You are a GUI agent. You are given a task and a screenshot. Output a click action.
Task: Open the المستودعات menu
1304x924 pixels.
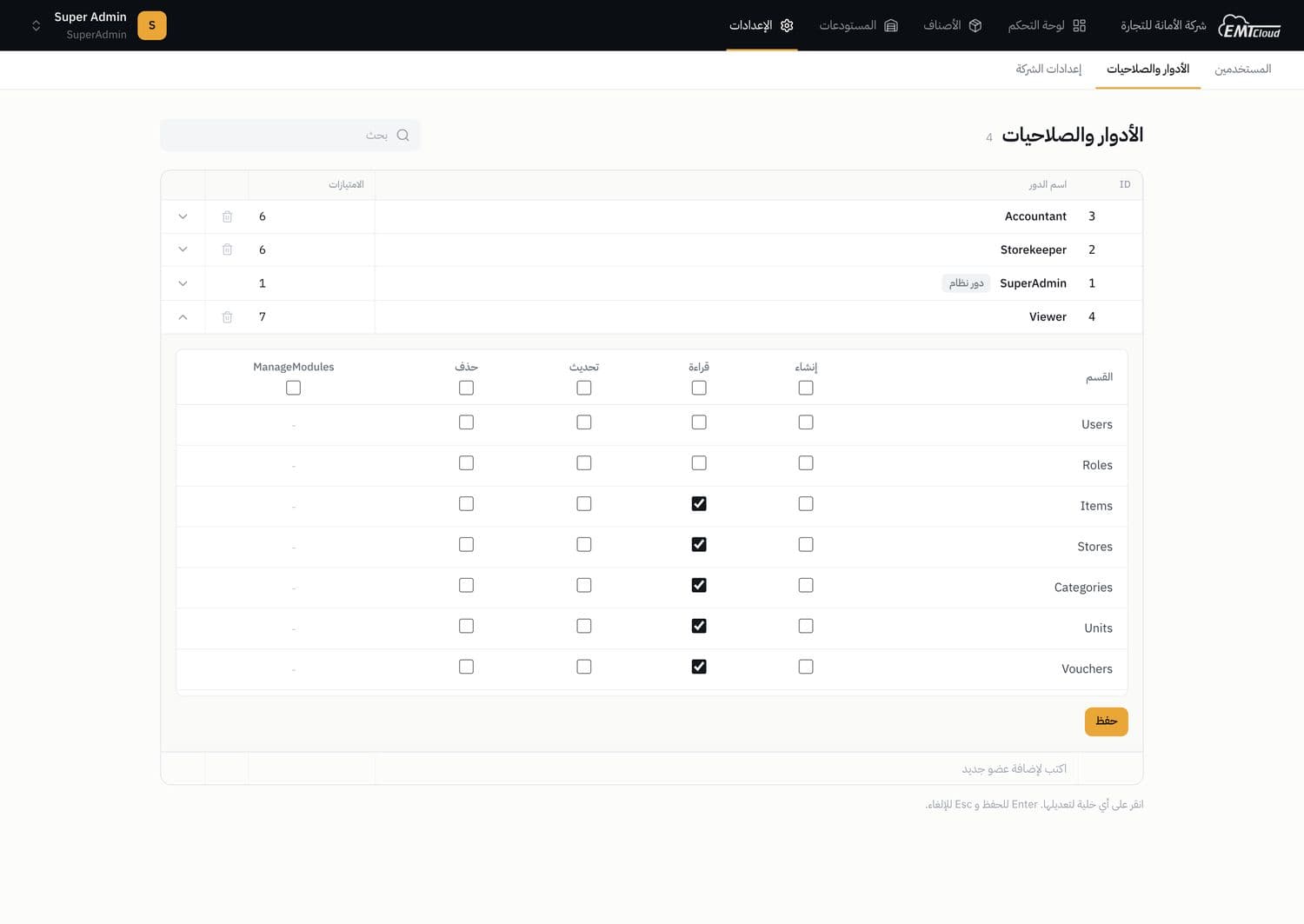858,25
